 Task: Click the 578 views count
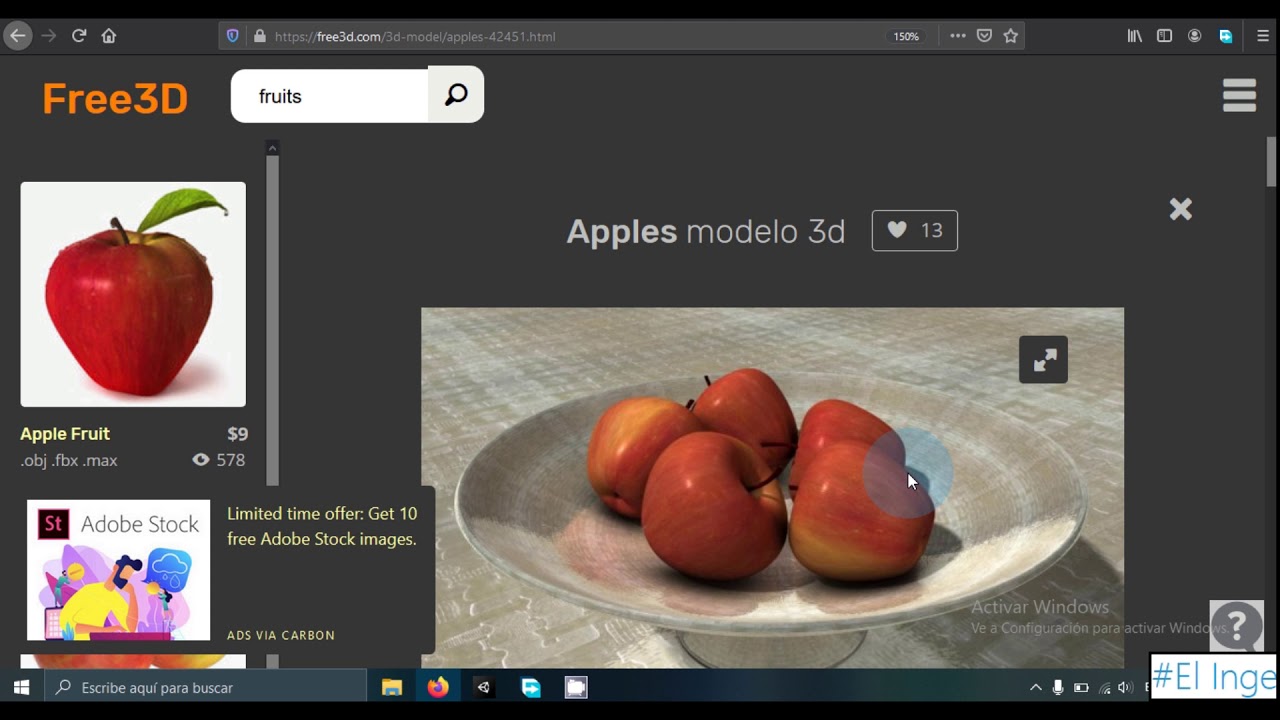coord(230,460)
